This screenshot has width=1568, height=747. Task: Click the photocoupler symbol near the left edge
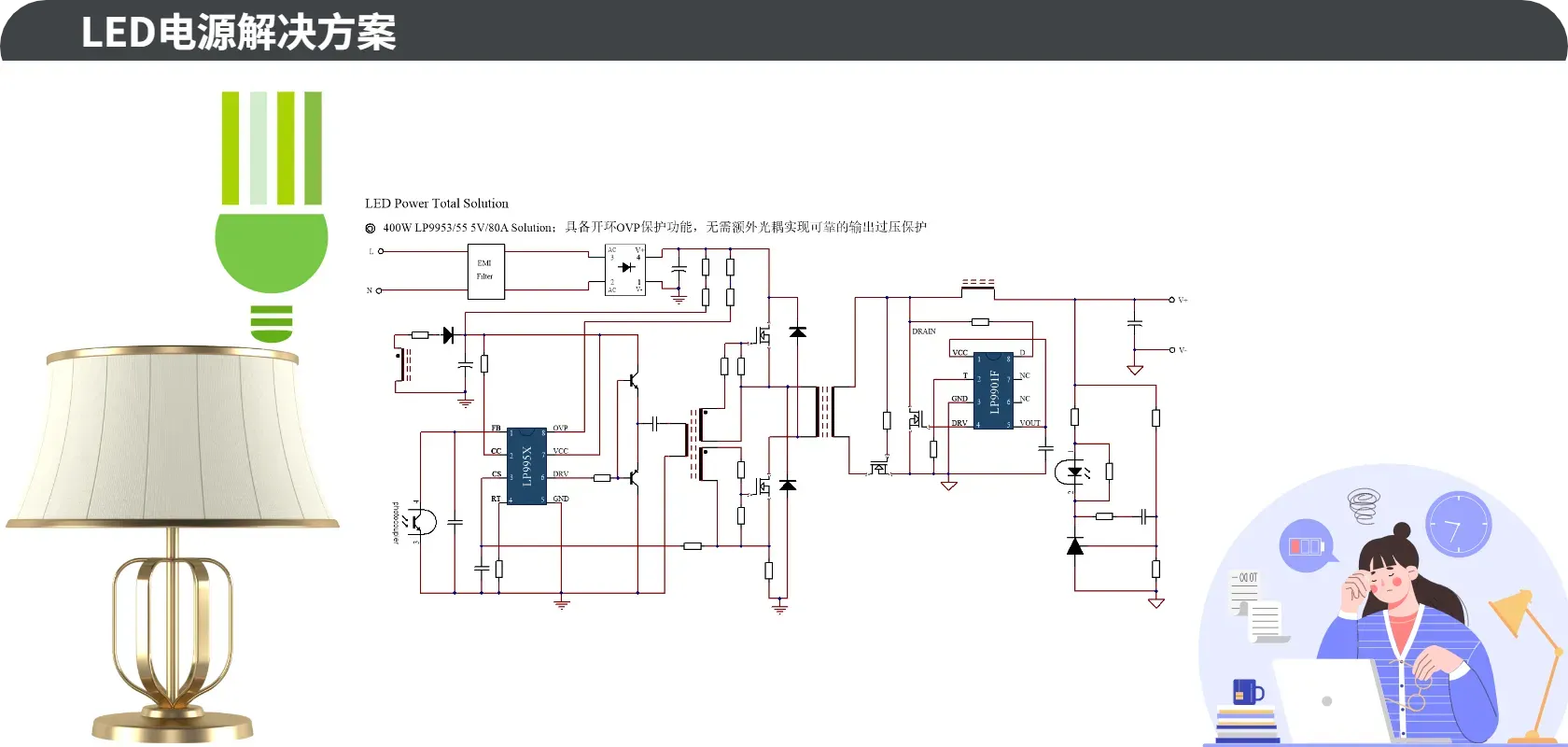tap(420, 521)
